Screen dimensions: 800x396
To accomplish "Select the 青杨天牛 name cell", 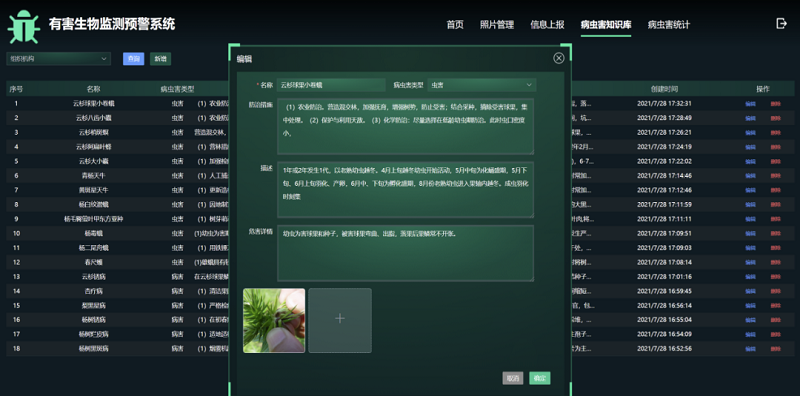I will pos(93,176).
